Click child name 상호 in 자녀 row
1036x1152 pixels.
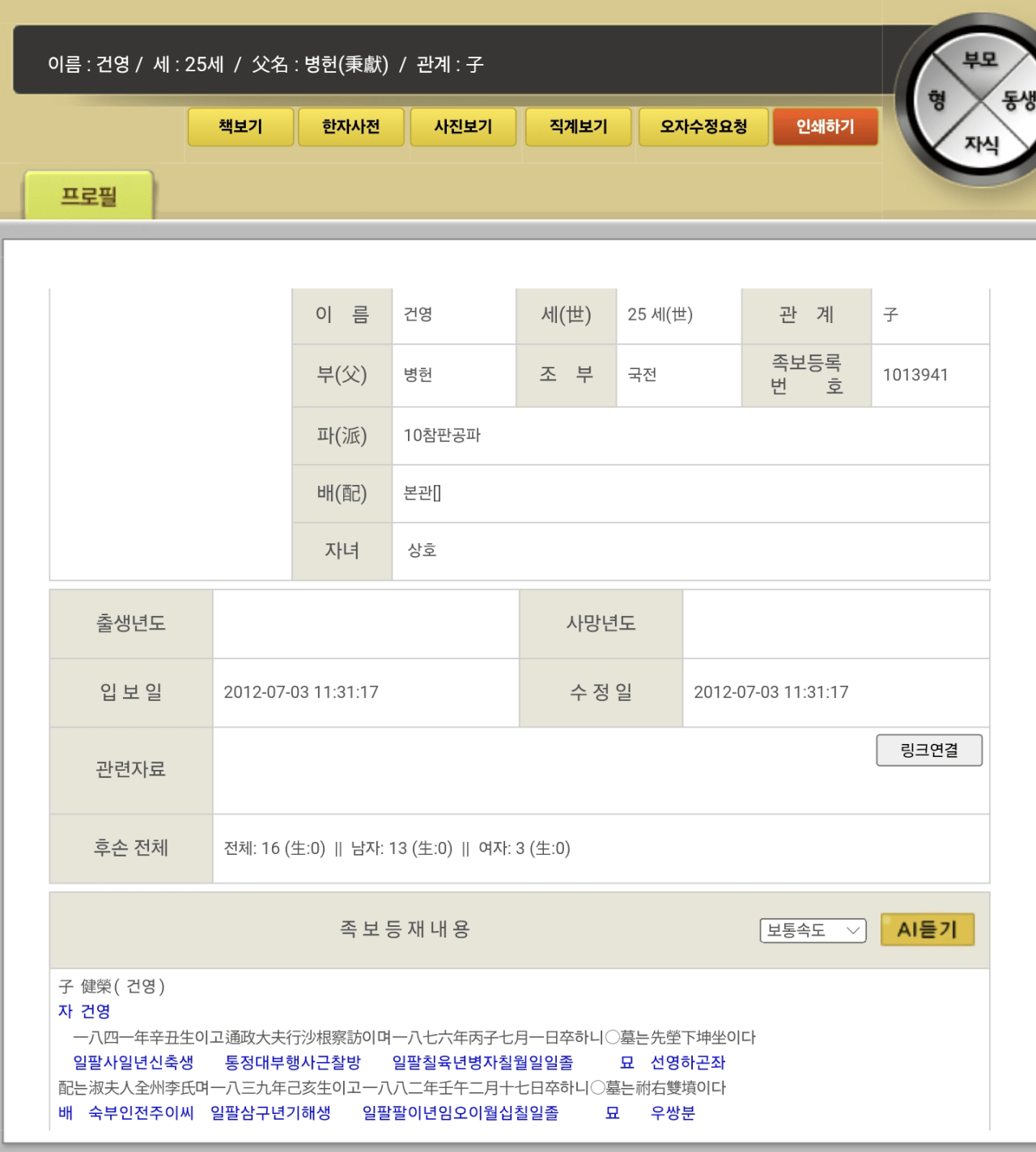pos(422,550)
